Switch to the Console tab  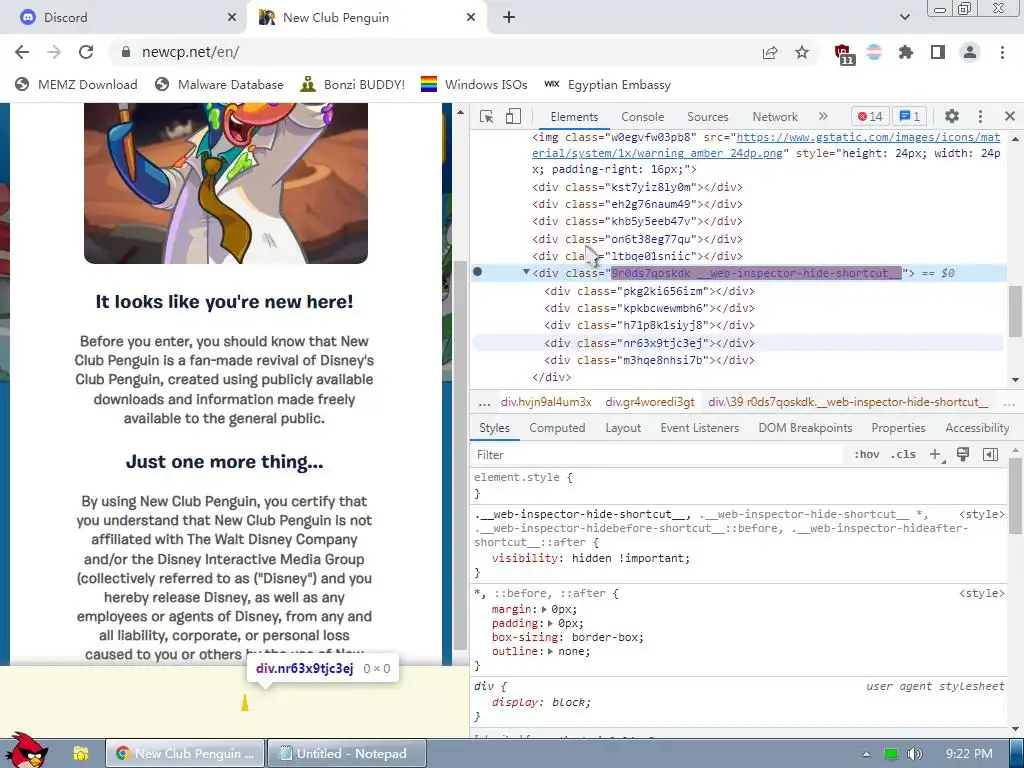pyautogui.click(x=643, y=117)
